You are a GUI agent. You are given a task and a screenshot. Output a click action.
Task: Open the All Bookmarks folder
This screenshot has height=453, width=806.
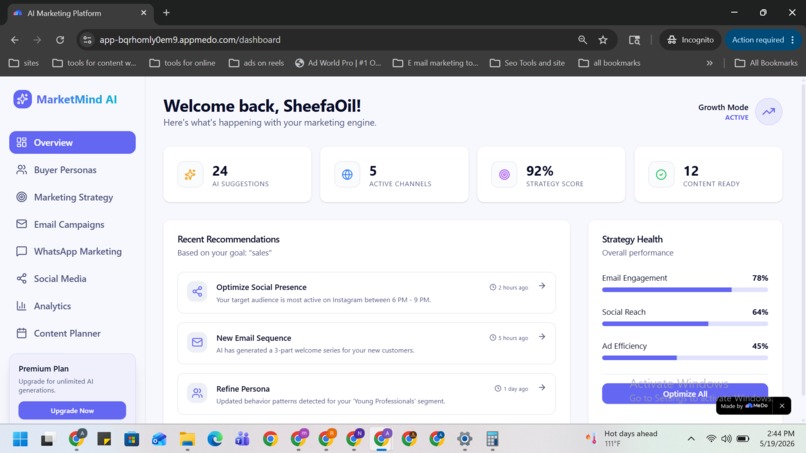coord(766,63)
